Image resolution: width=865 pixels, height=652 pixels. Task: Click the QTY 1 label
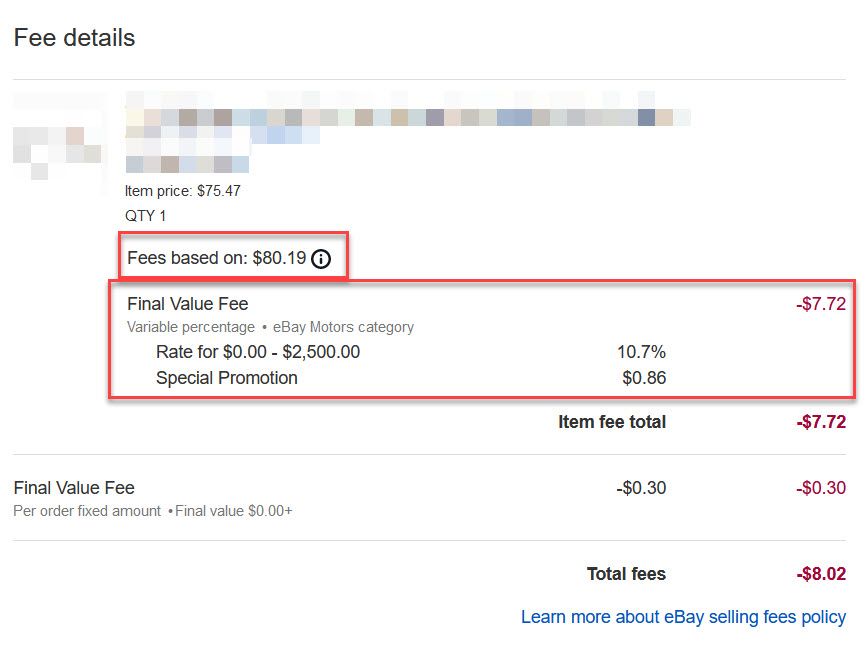coord(145,216)
